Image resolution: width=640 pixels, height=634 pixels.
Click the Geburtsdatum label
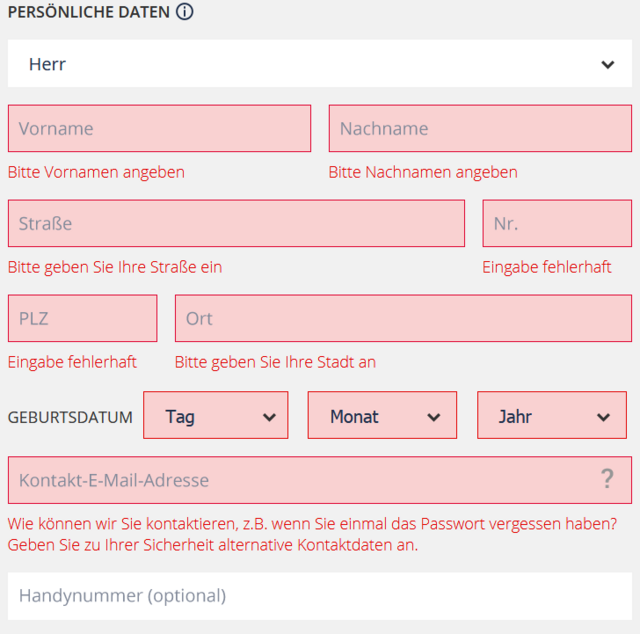(x=70, y=417)
